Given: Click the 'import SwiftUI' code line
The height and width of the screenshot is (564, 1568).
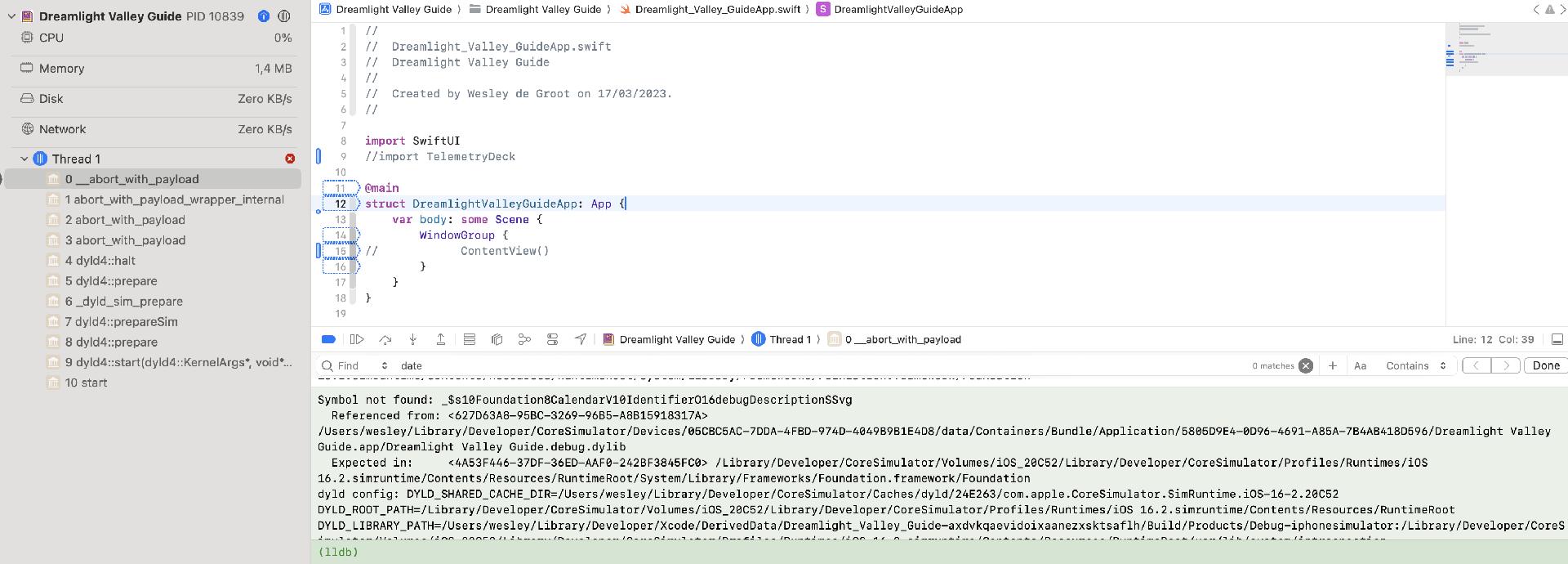Looking at the screenshot, I should (x=412, y=141).
